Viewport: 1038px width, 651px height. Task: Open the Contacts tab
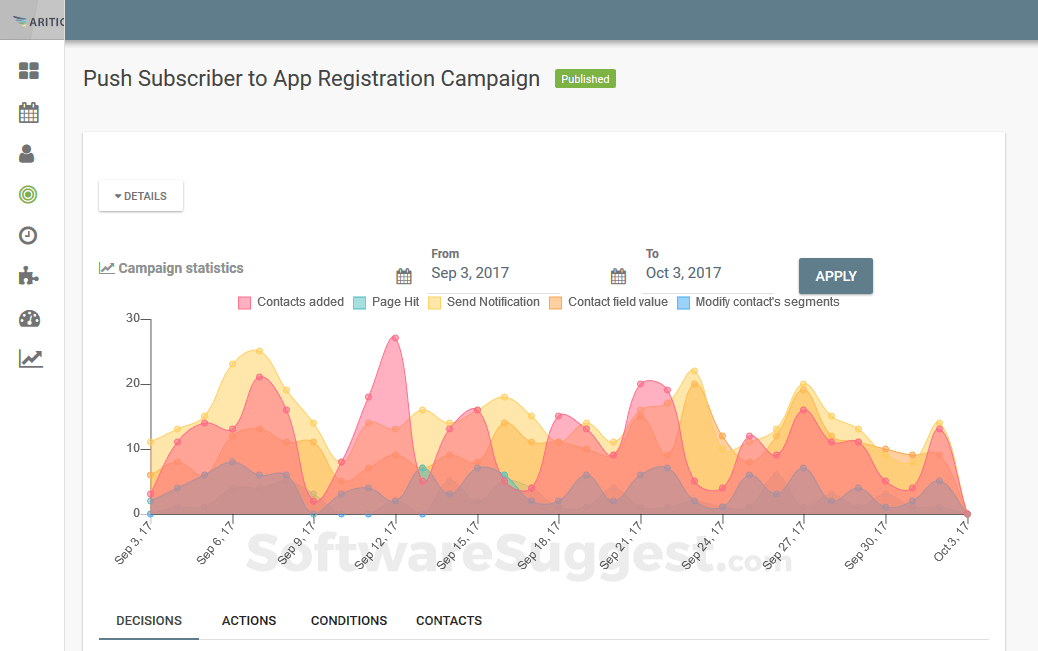point(449,621)
